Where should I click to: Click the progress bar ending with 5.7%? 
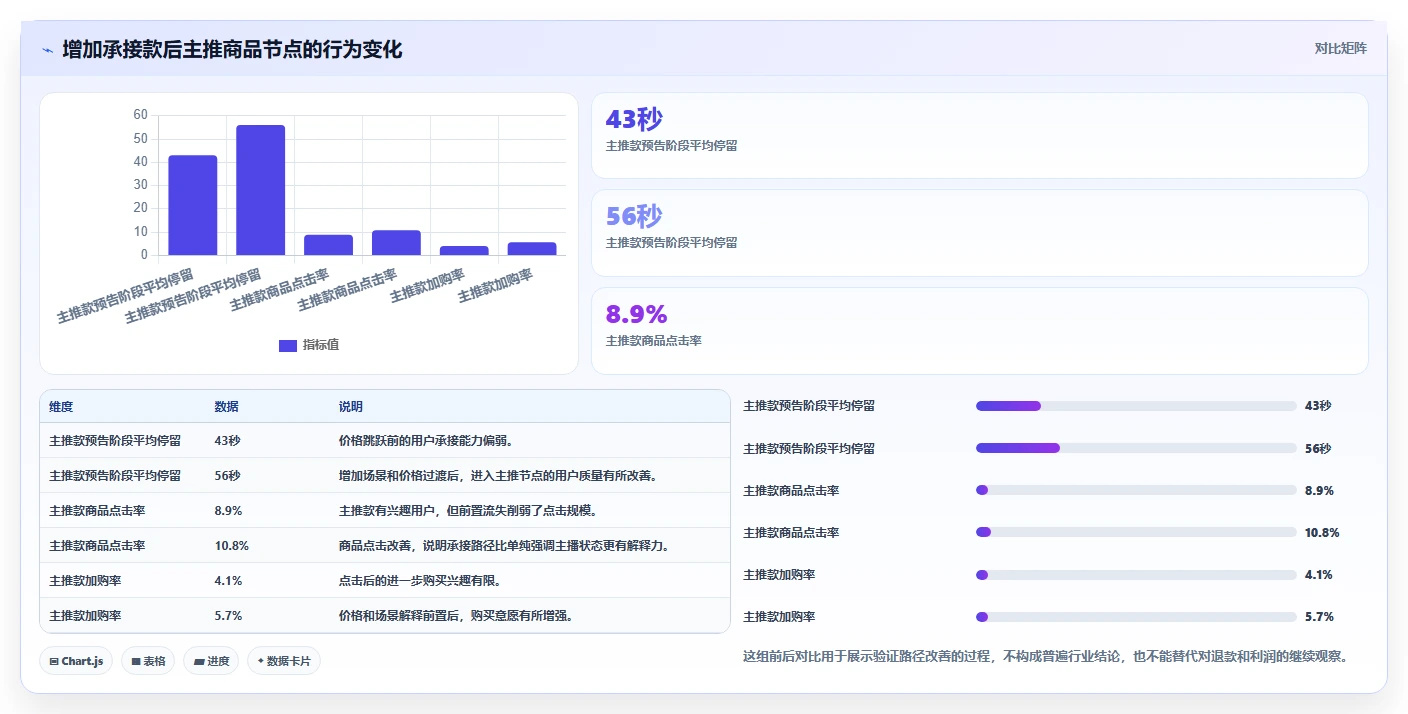[1136, 617]
